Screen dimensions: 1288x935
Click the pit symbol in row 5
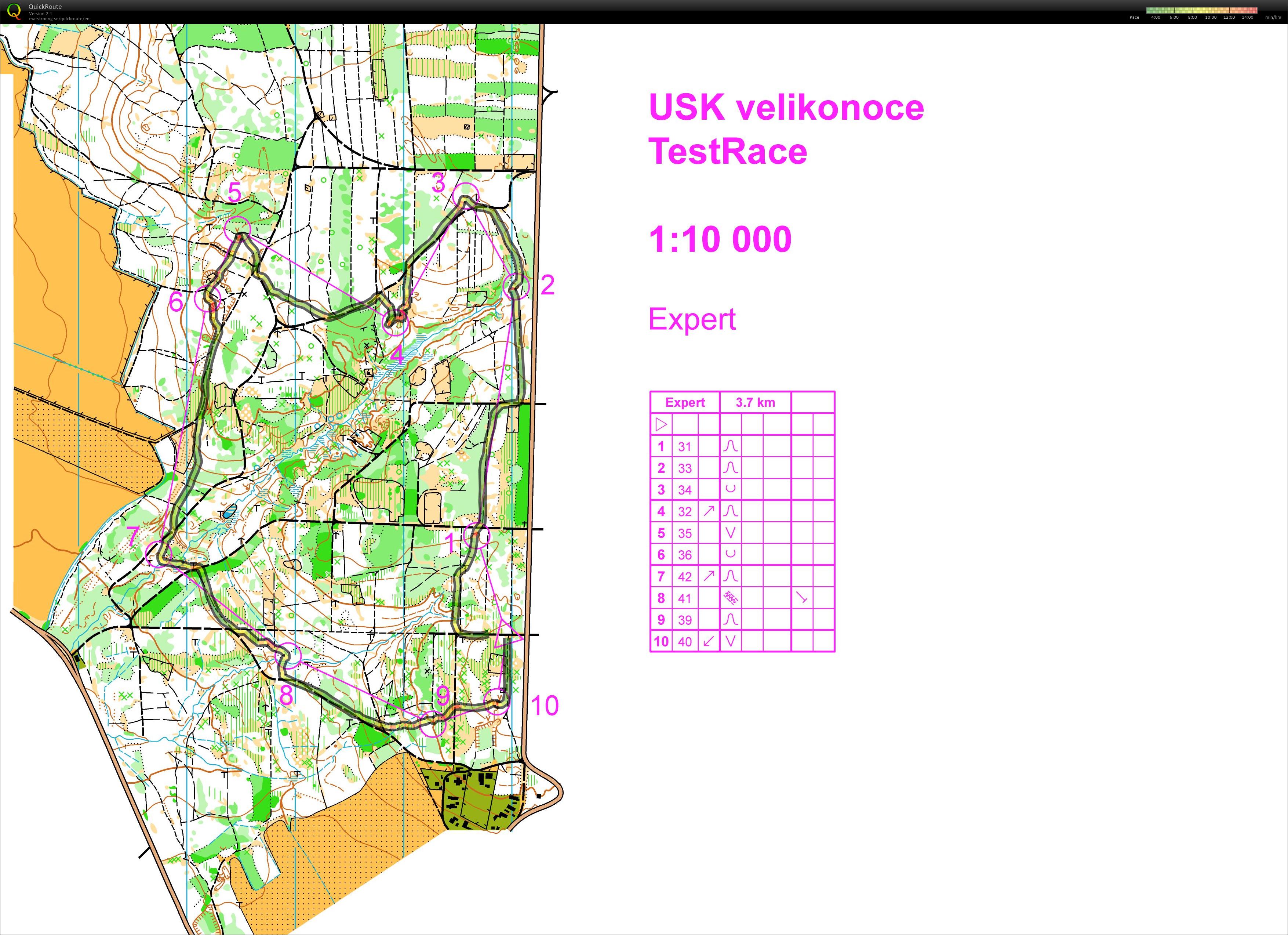730,533
